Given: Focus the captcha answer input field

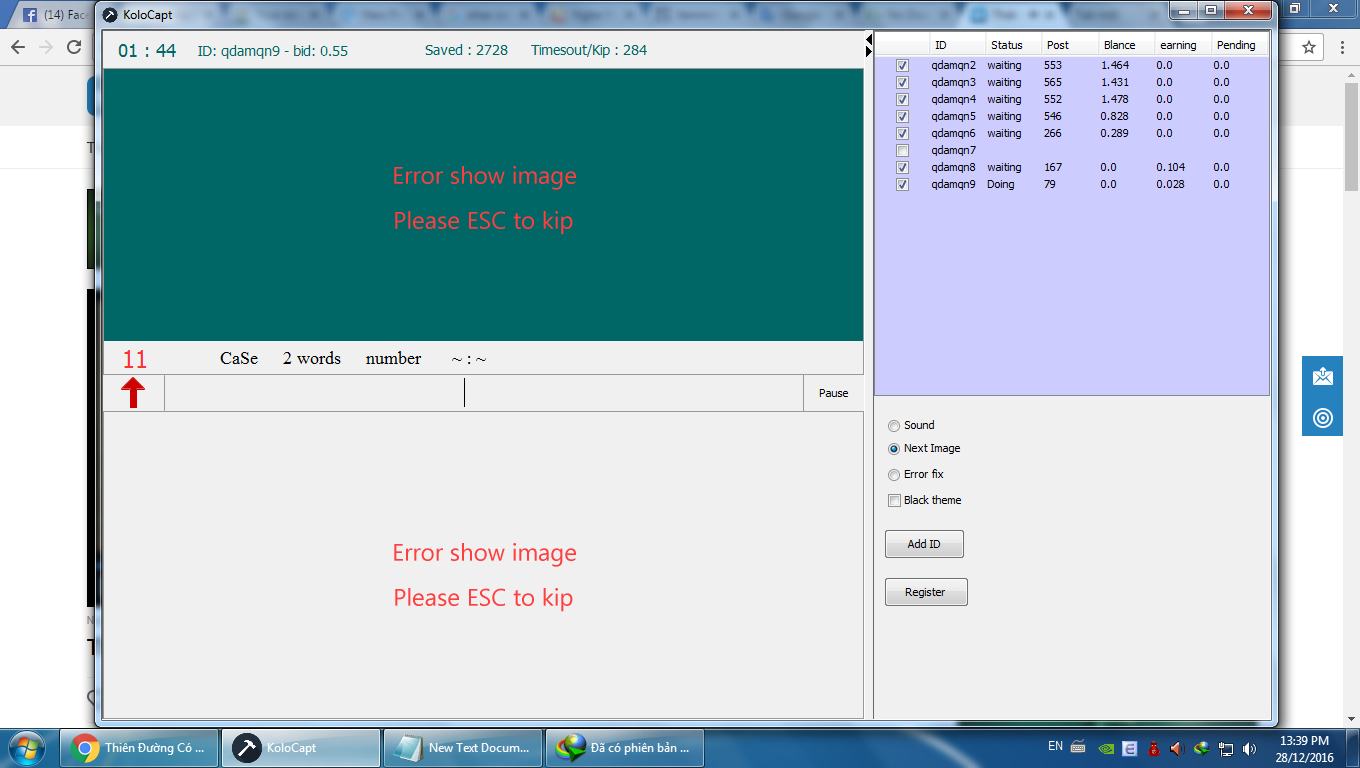Looking at the screenshot, I should (x=484, y=393).
